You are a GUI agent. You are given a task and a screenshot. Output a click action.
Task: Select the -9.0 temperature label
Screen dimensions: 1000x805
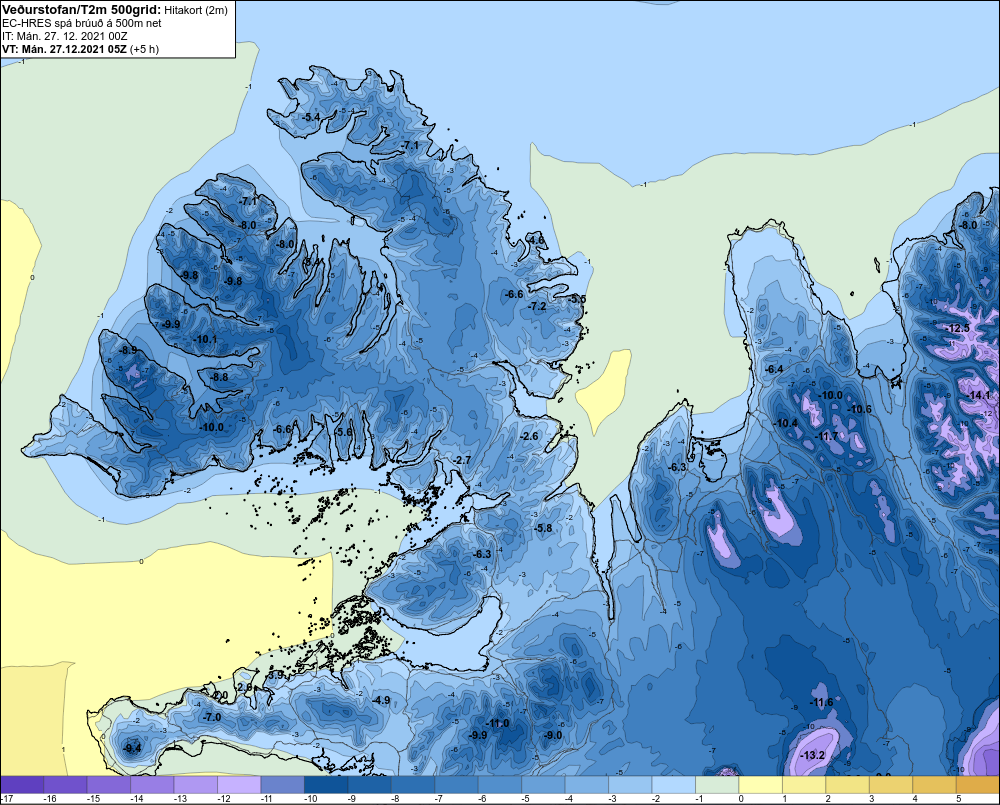click(552, 735)
